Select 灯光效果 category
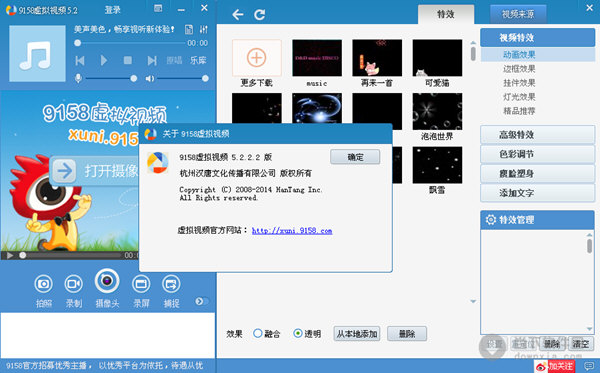 (519, 97)
